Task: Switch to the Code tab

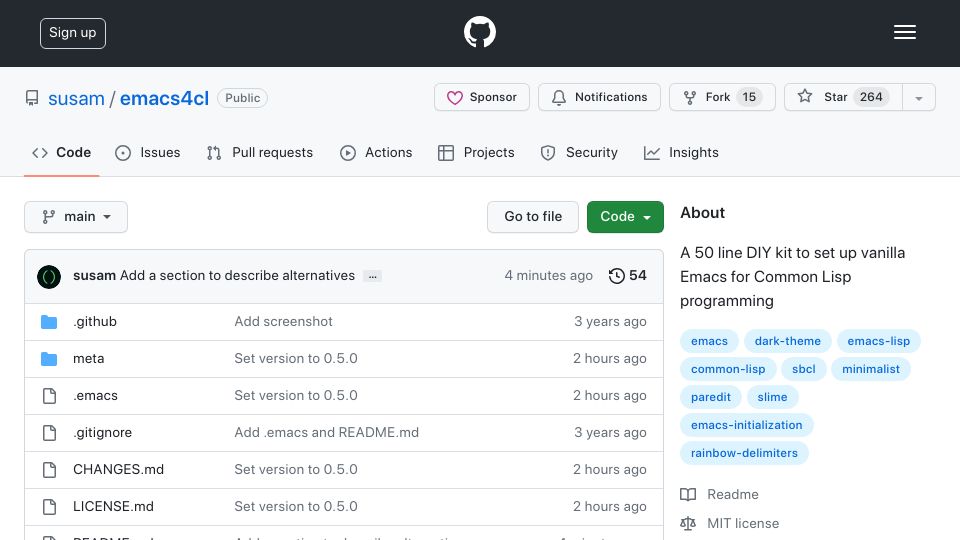Action: click(61, 152)
